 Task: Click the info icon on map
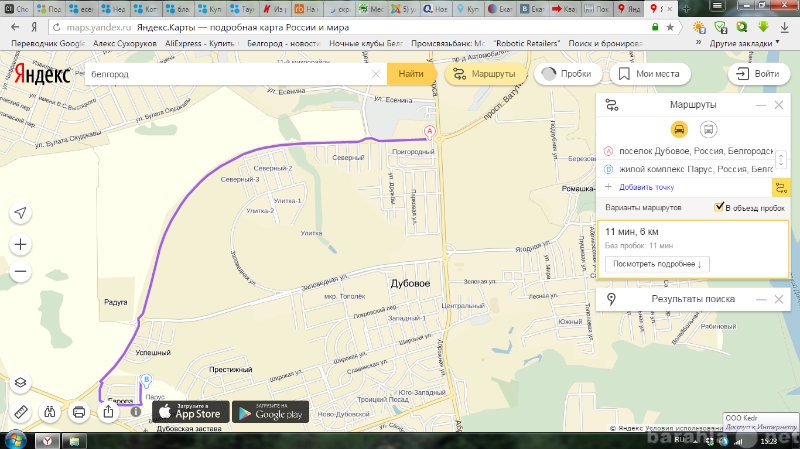(136, 411)
